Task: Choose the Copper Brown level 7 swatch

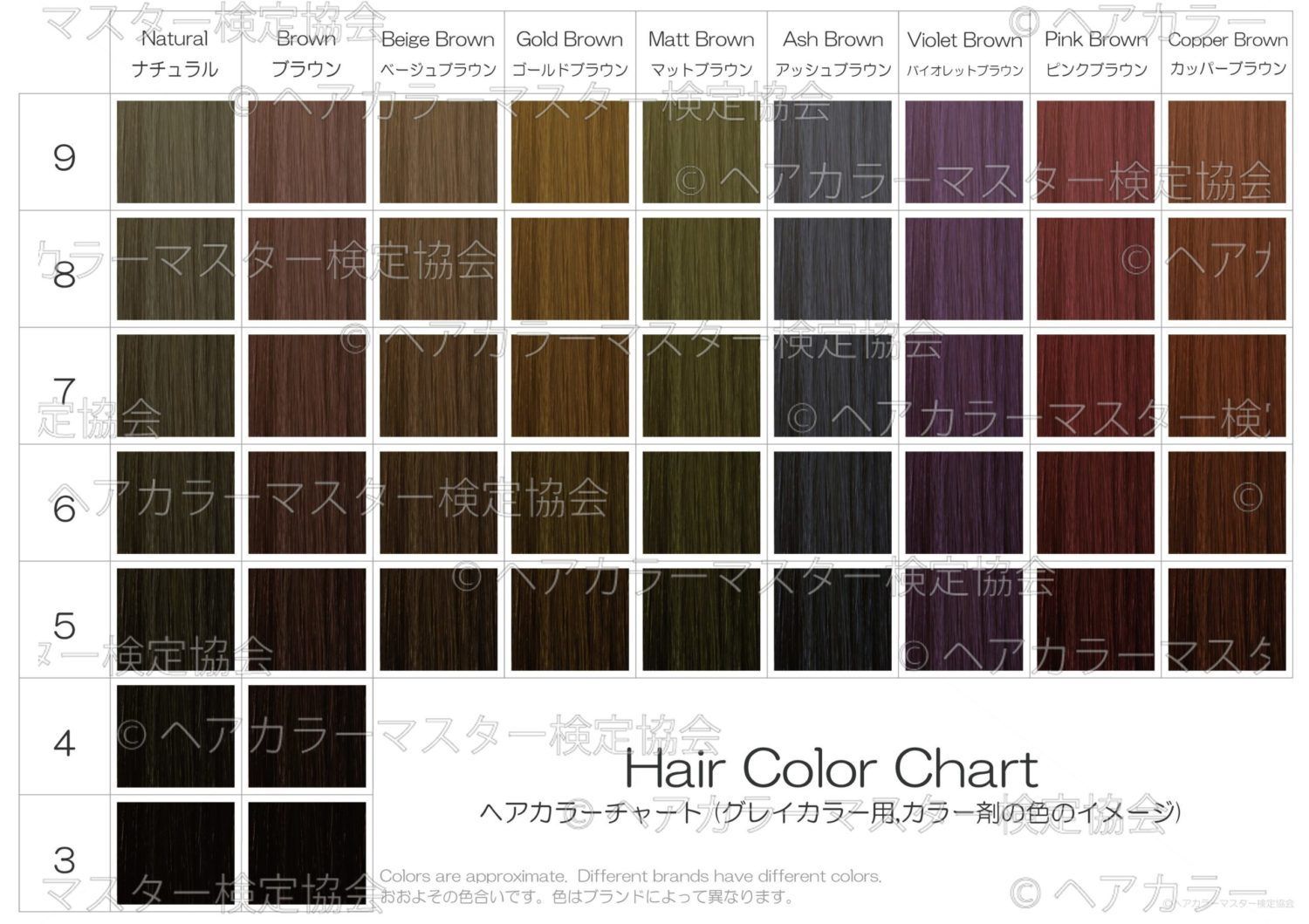Action: click(1227, 386)
